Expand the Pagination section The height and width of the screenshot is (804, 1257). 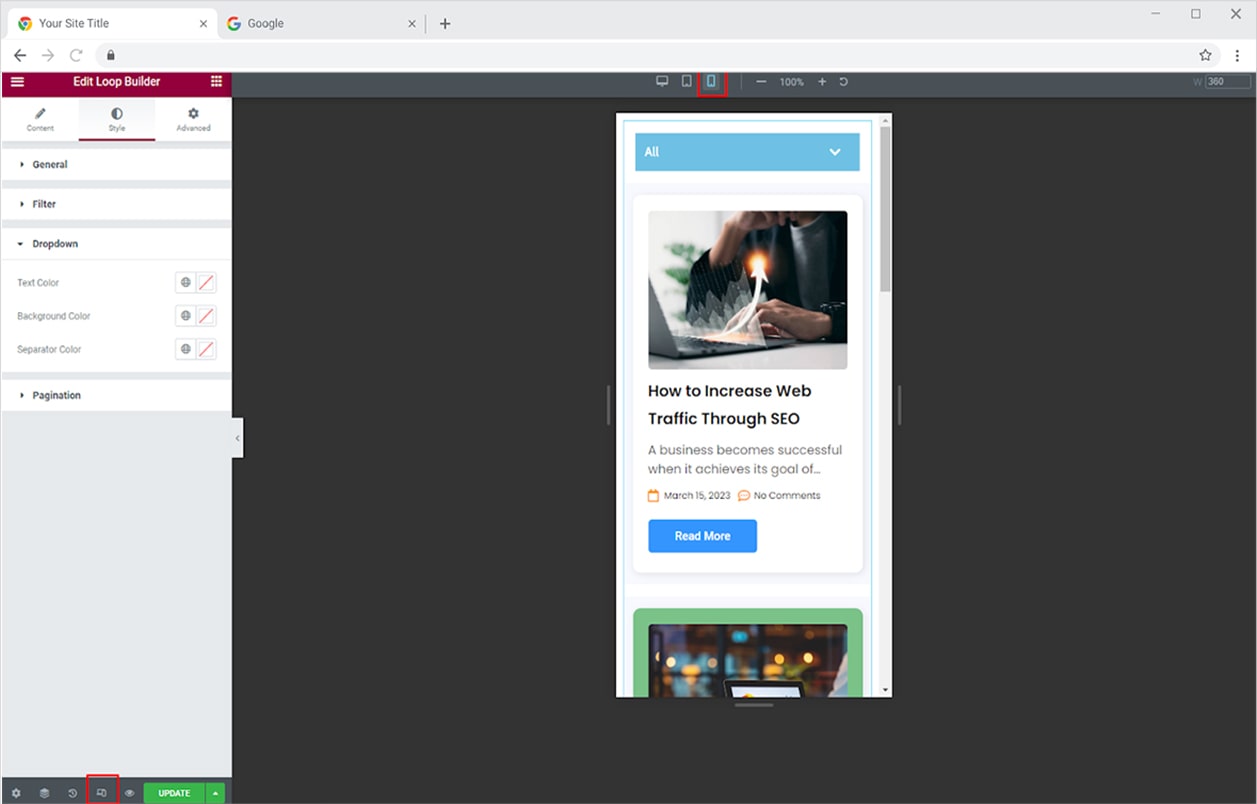click(56, 395)
